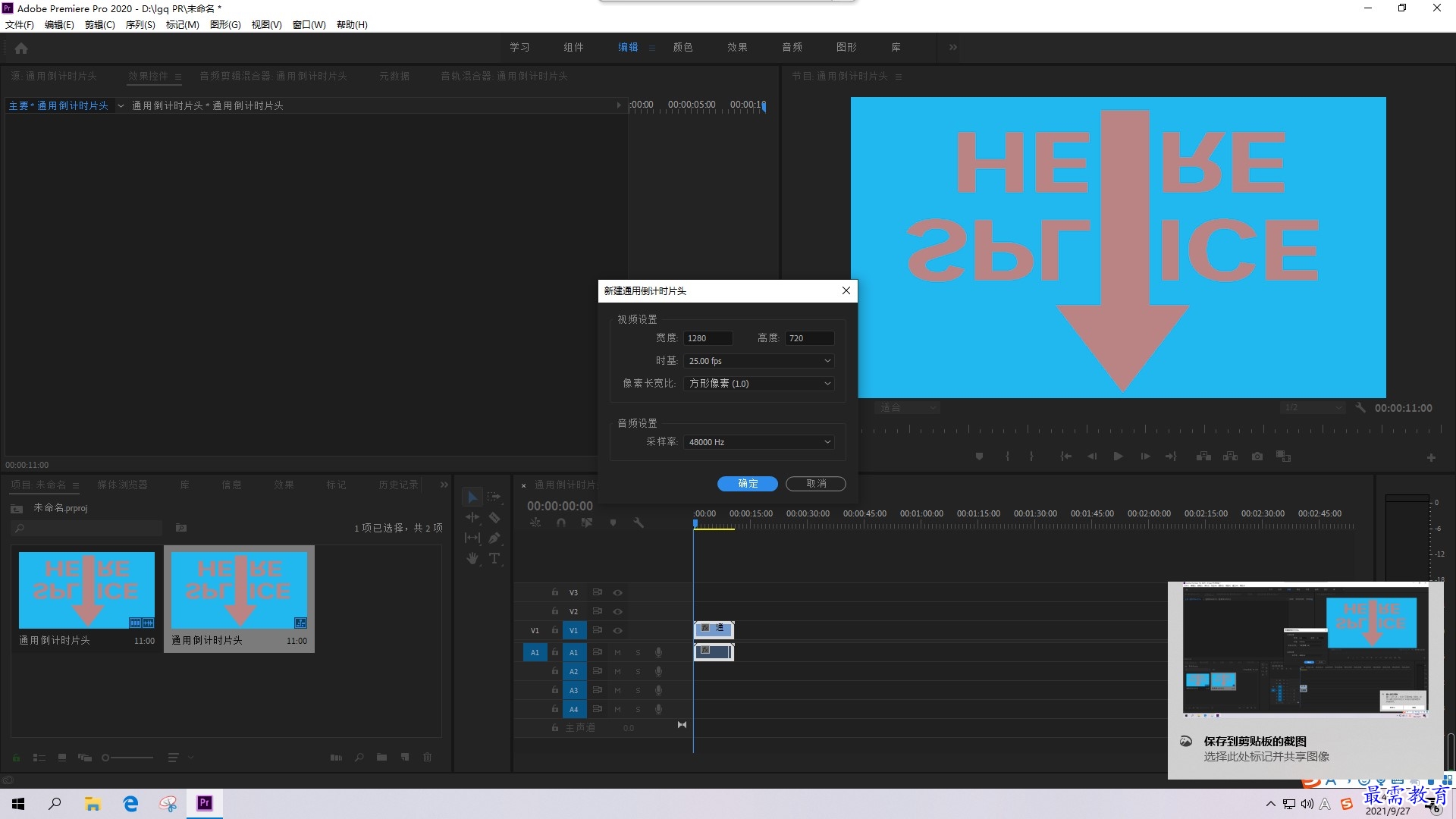Select the Selection tool arrow
The image size is (1456, 819).
tap(472, 497)
